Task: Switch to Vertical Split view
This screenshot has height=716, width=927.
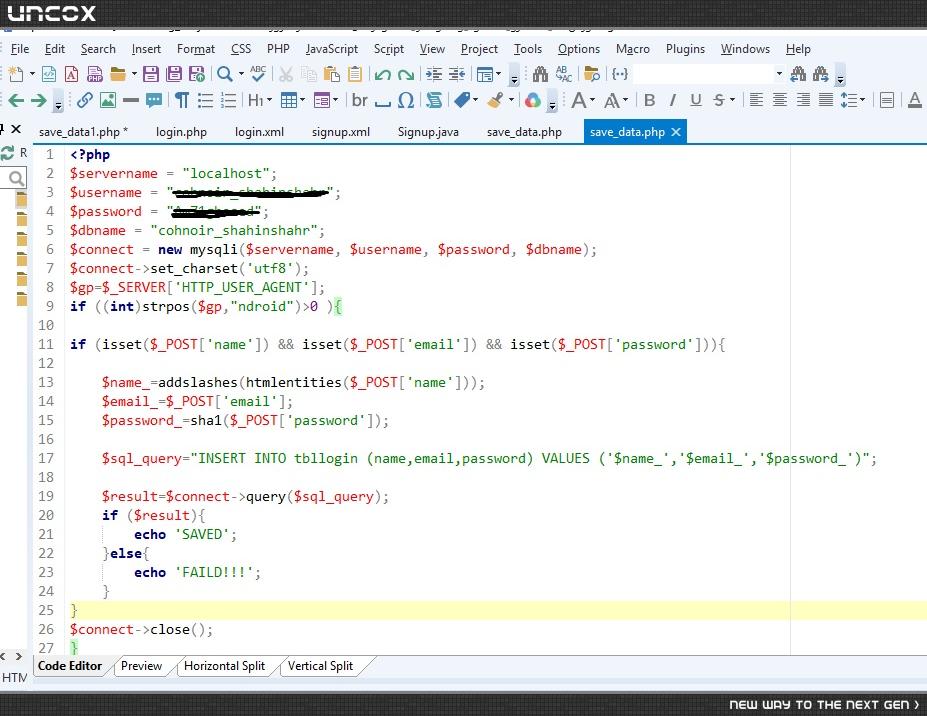Action: [x=320, y=666]
